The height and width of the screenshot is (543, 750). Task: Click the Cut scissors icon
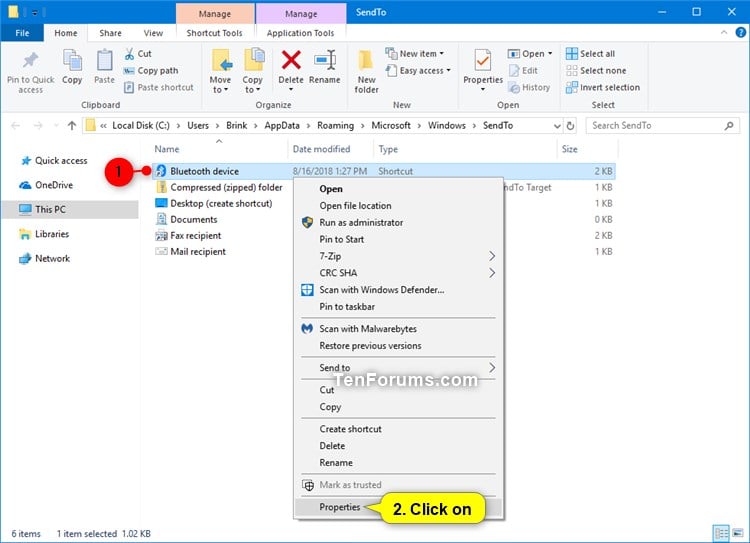[x=129, y=54]
